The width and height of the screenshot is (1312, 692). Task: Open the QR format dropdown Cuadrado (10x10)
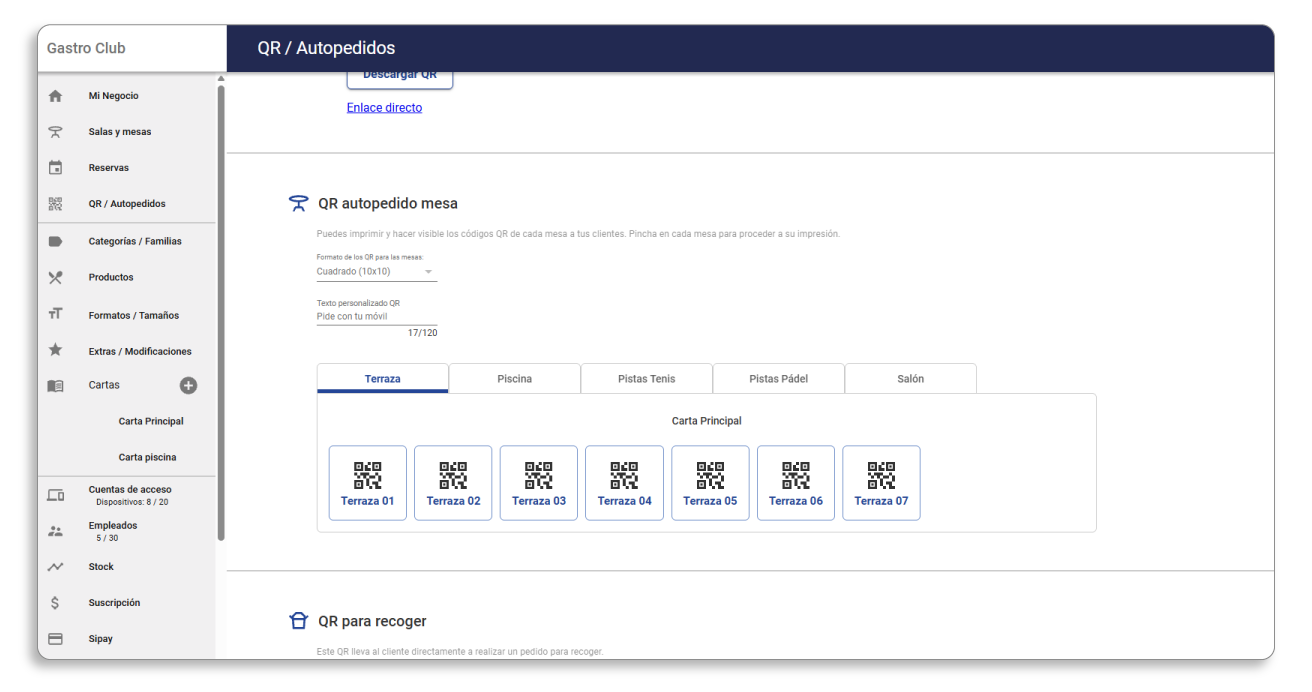click(x=376, y=272)
